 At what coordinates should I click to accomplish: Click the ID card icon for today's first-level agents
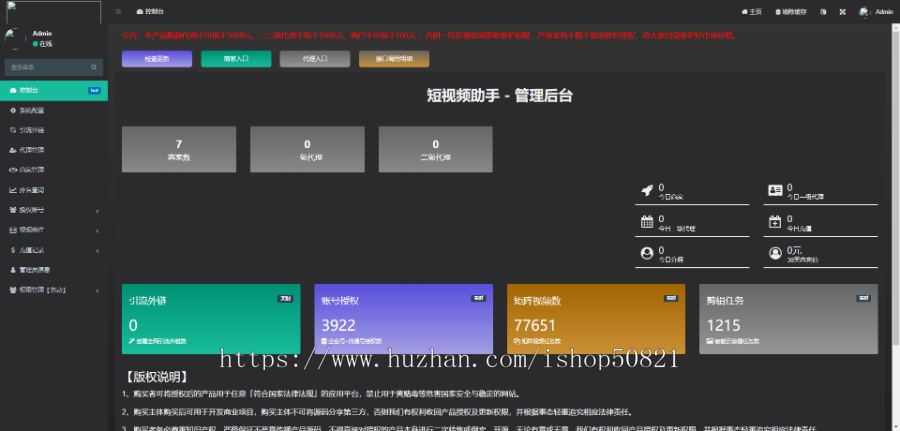coord(775,191)
